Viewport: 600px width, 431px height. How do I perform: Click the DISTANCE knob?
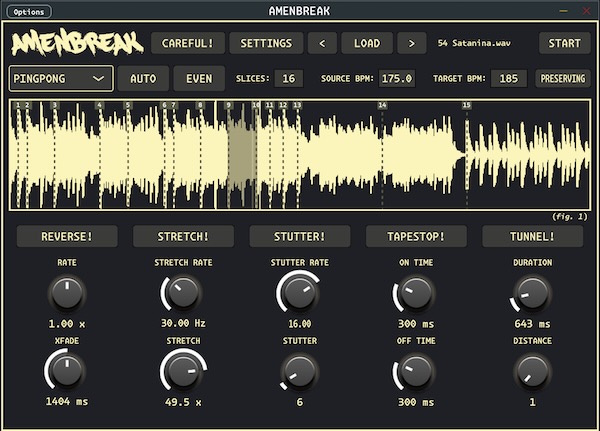(x=532, y=372)
